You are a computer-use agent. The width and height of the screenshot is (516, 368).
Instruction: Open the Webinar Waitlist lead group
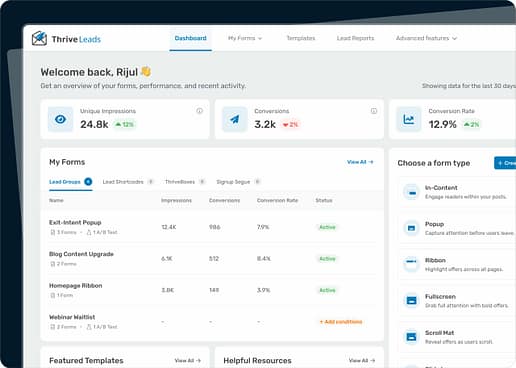72,317
